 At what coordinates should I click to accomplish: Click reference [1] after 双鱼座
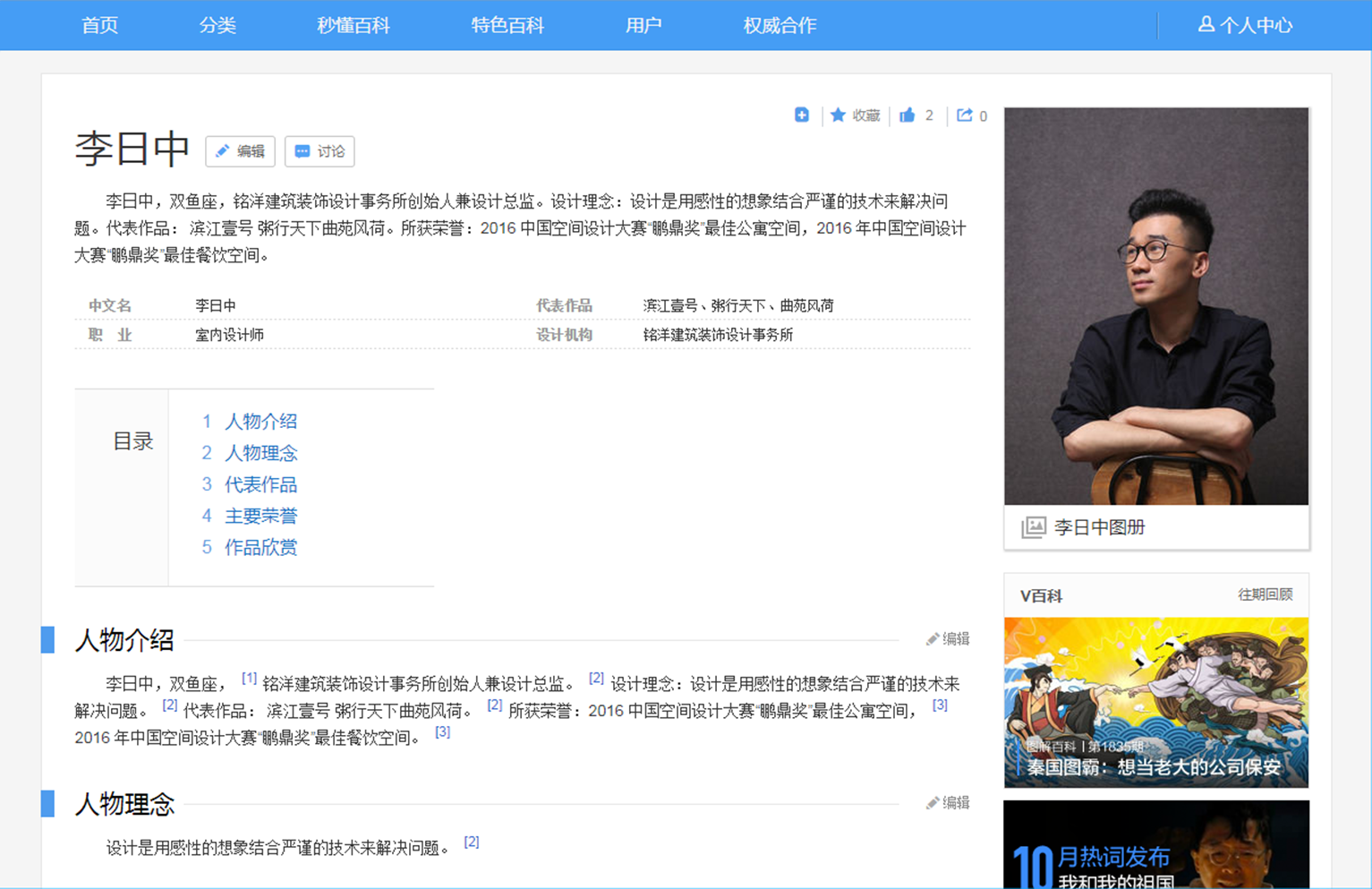250,679
